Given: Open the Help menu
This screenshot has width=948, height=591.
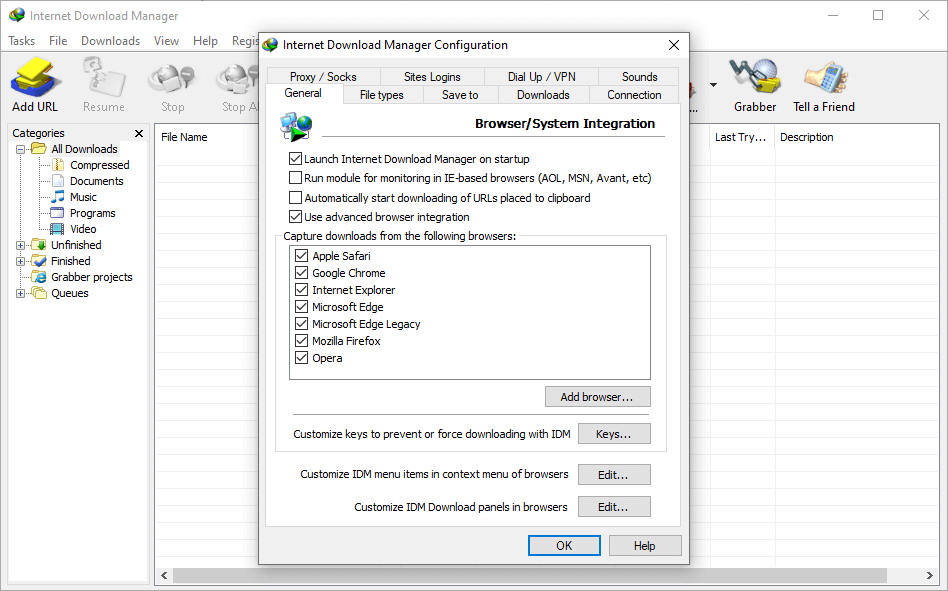Looking at the screenshot, I should (x=205, y=40).
